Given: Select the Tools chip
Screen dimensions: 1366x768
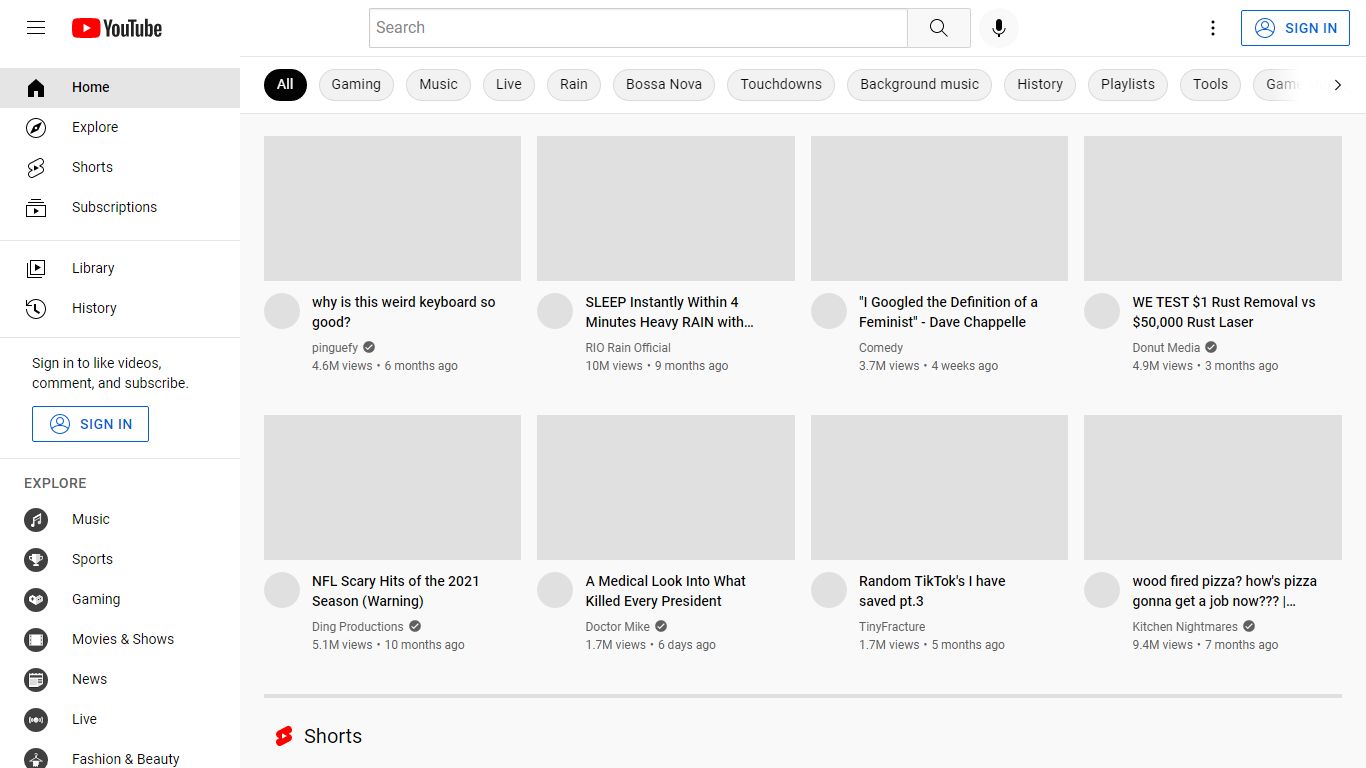Looking at the screenshot, I should click(x=1210, y=85).
